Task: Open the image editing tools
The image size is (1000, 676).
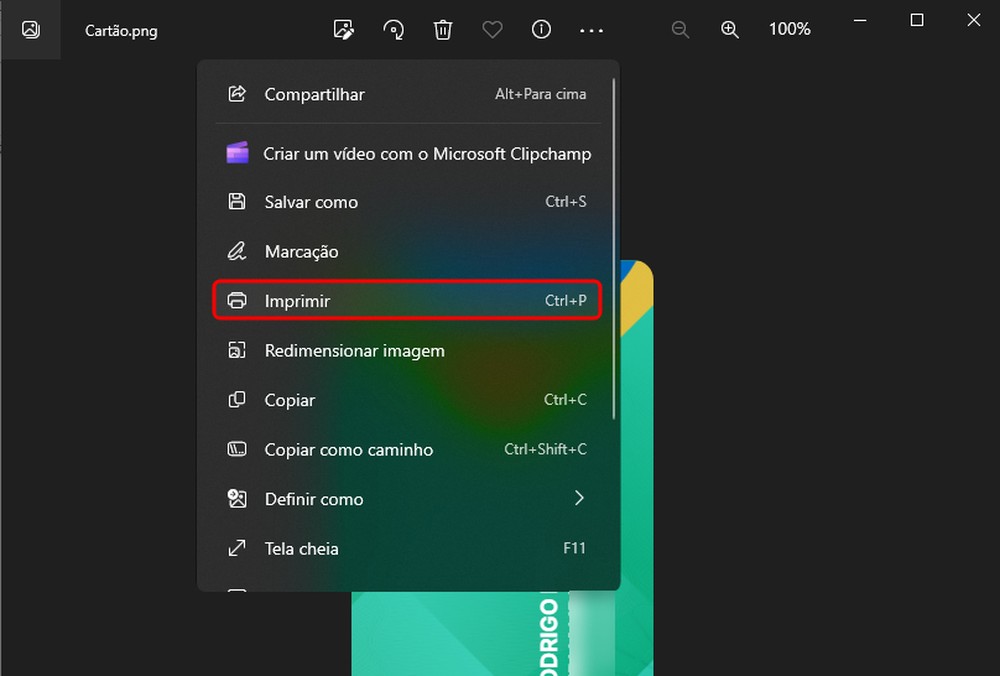Action: [x=343, y=29]
